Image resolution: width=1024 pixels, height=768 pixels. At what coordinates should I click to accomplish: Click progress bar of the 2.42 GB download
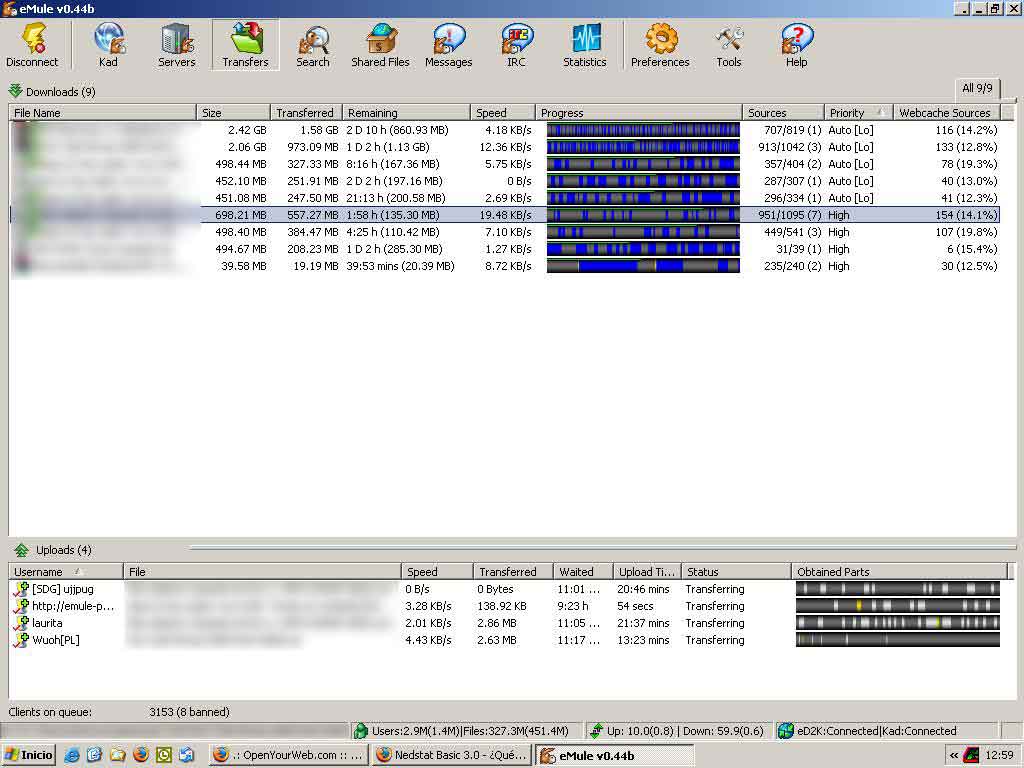point(643,130)
